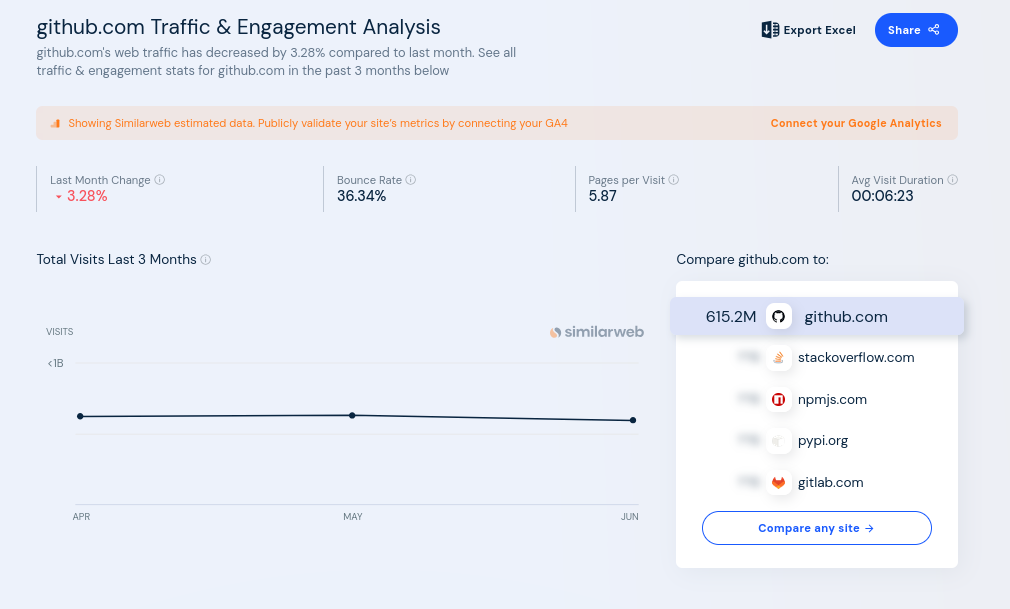Click the orange chart icon in banner
Image resolution: width=1010 pixels, height=609 pixels.
coord(55,123)
